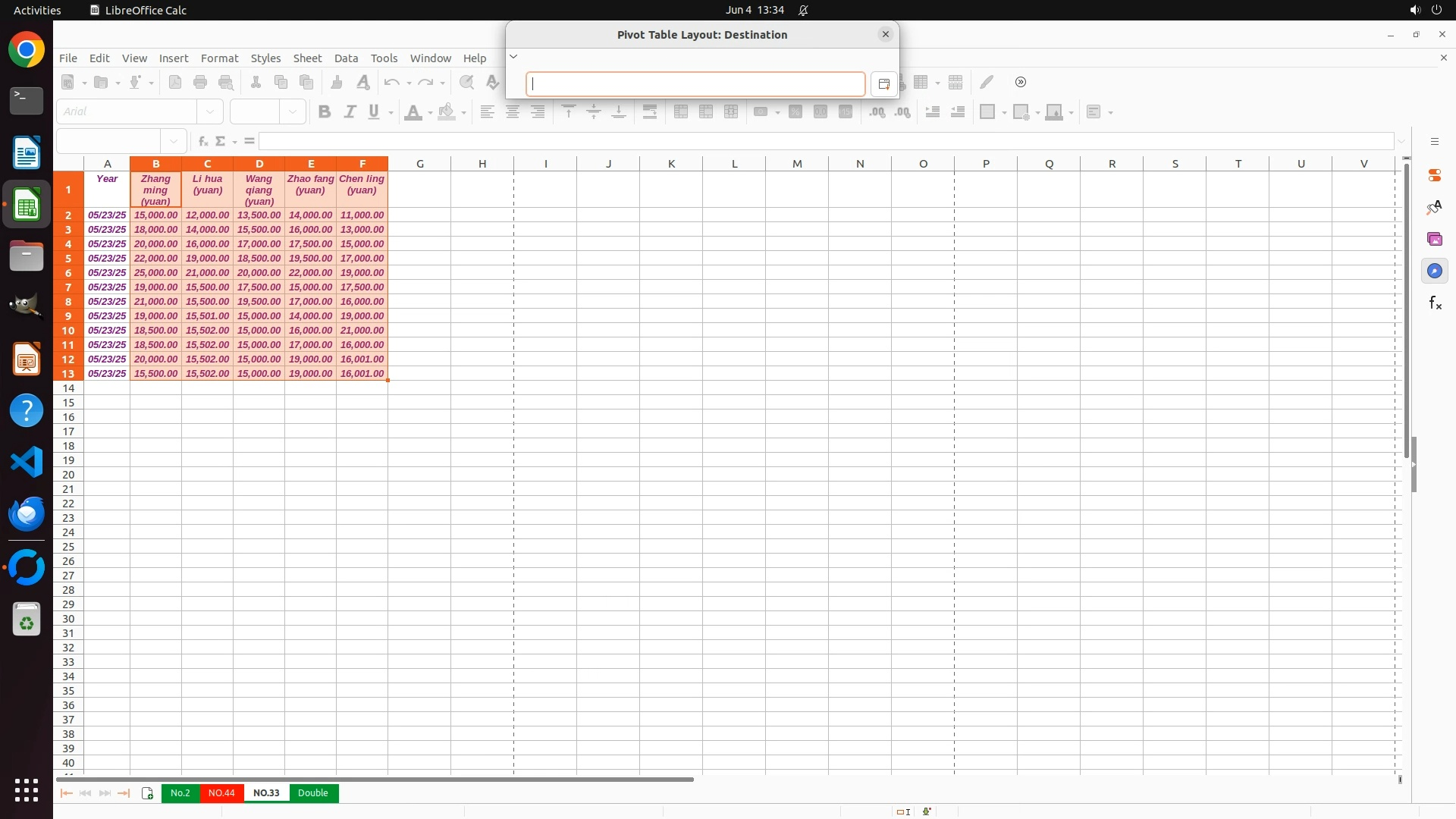Expand the font name dropdown
This screenshot has height=819, width=1456.
pos(210,112)
